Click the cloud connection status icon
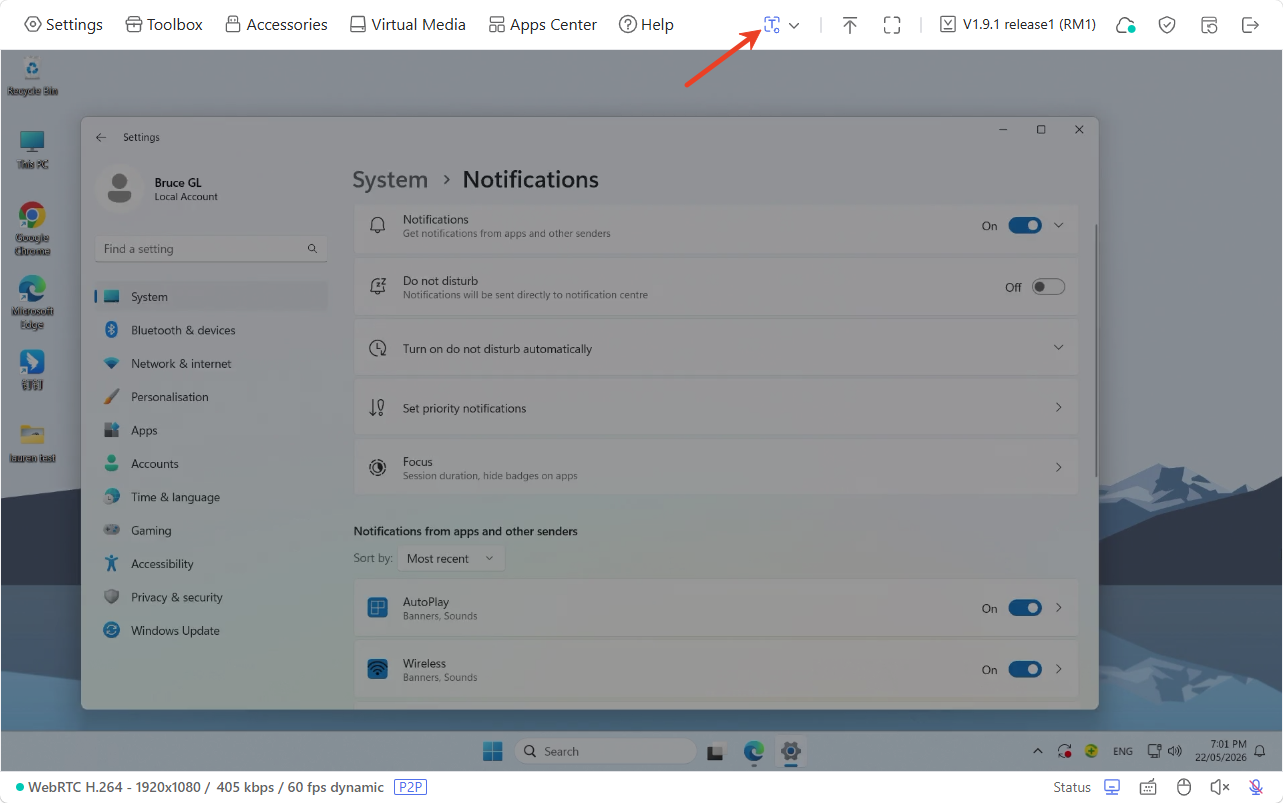This screenshot has width=1283, height=803. tap(1125, 25)
